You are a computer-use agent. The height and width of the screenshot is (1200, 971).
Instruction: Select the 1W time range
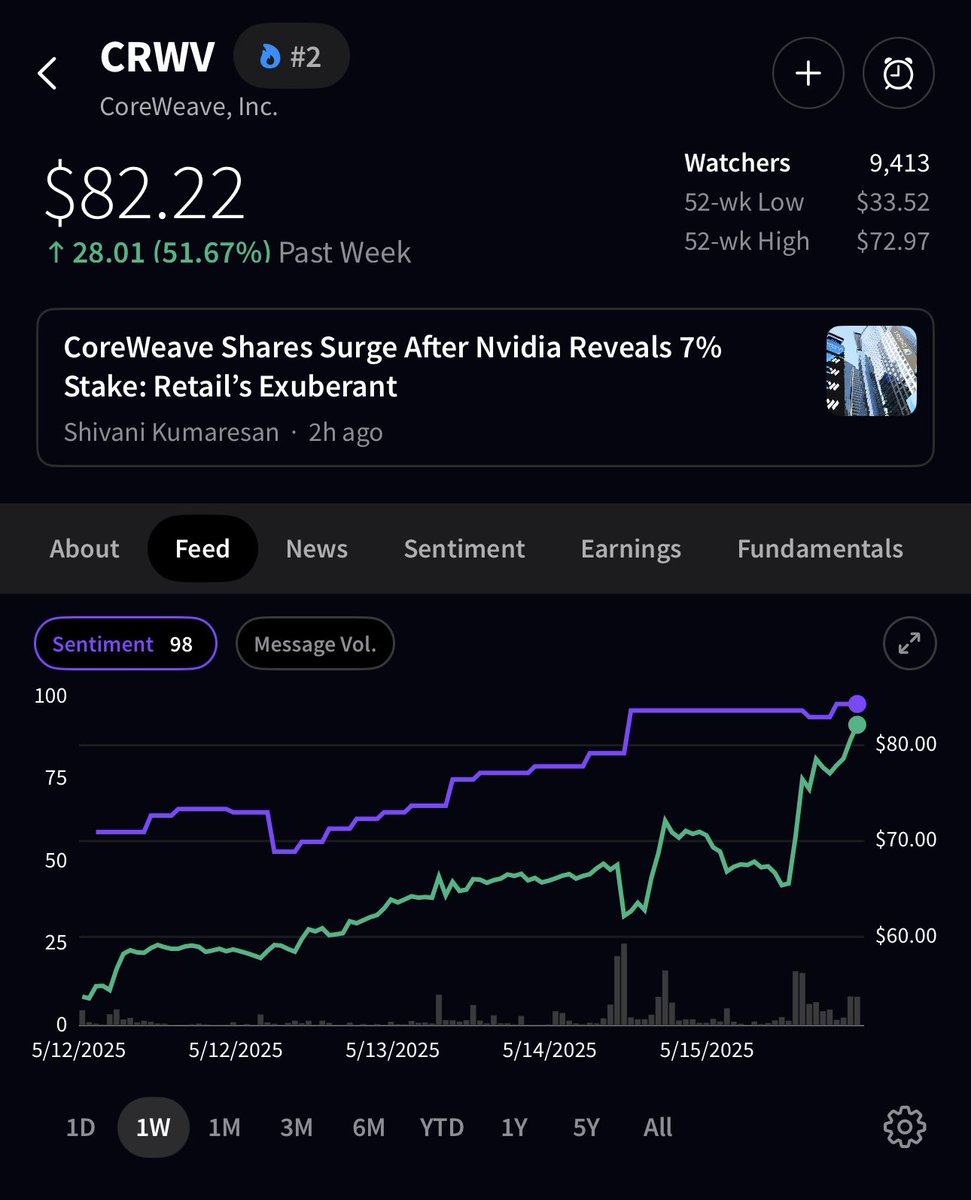point(153,1127)
